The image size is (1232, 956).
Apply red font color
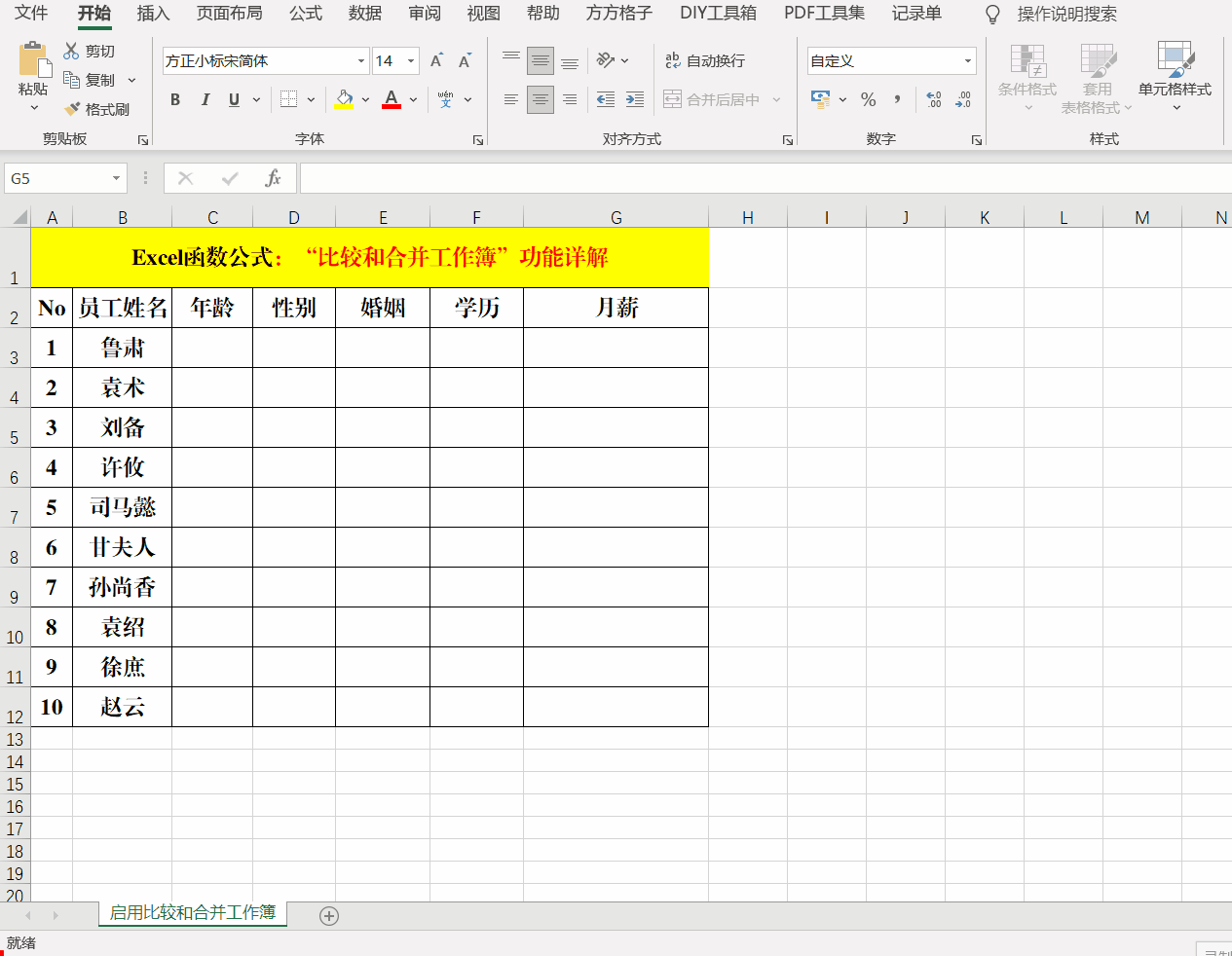(x=392, y=99)
